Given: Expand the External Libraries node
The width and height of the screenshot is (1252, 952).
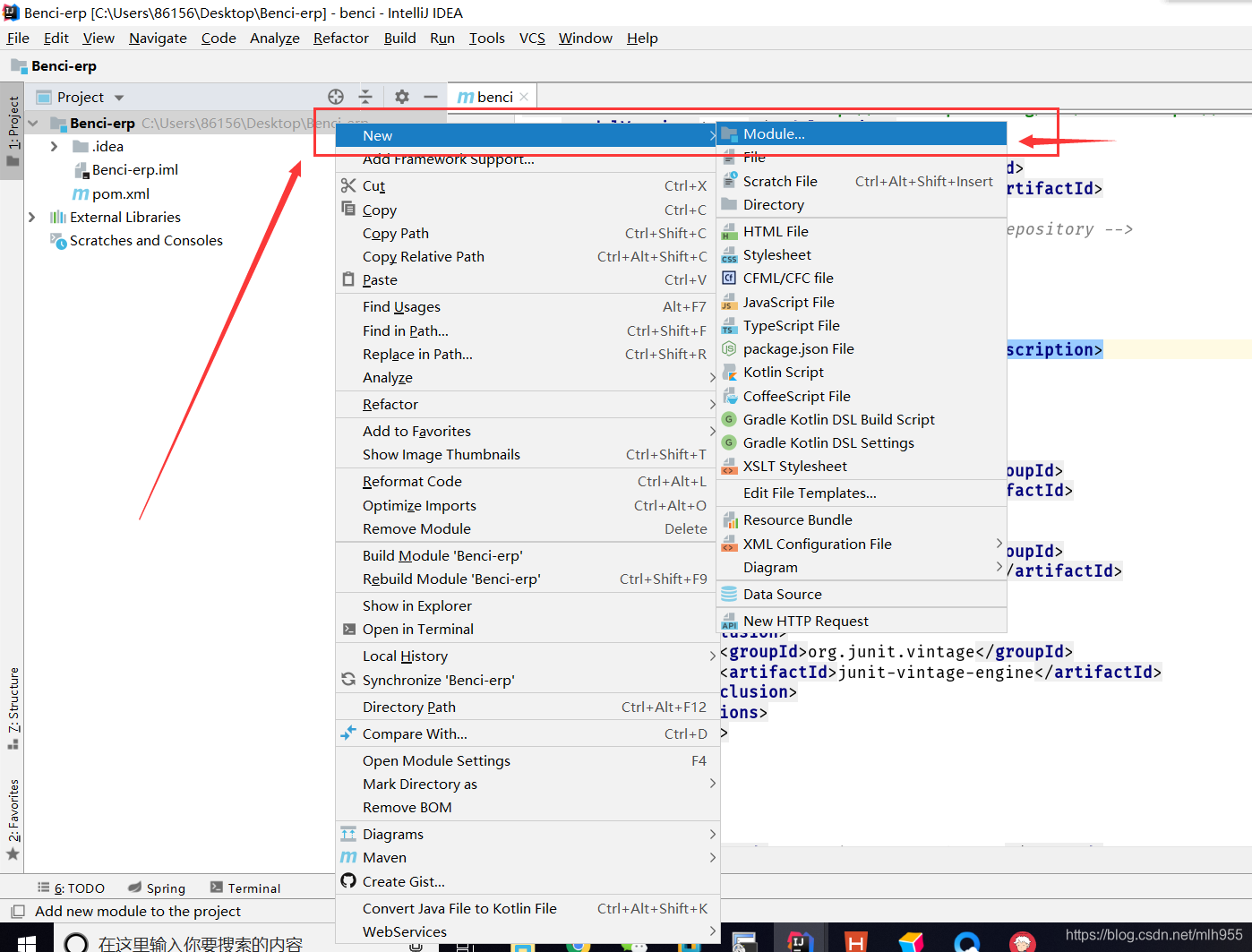Looking at the screenshot, I should click(x=32, y=217).
